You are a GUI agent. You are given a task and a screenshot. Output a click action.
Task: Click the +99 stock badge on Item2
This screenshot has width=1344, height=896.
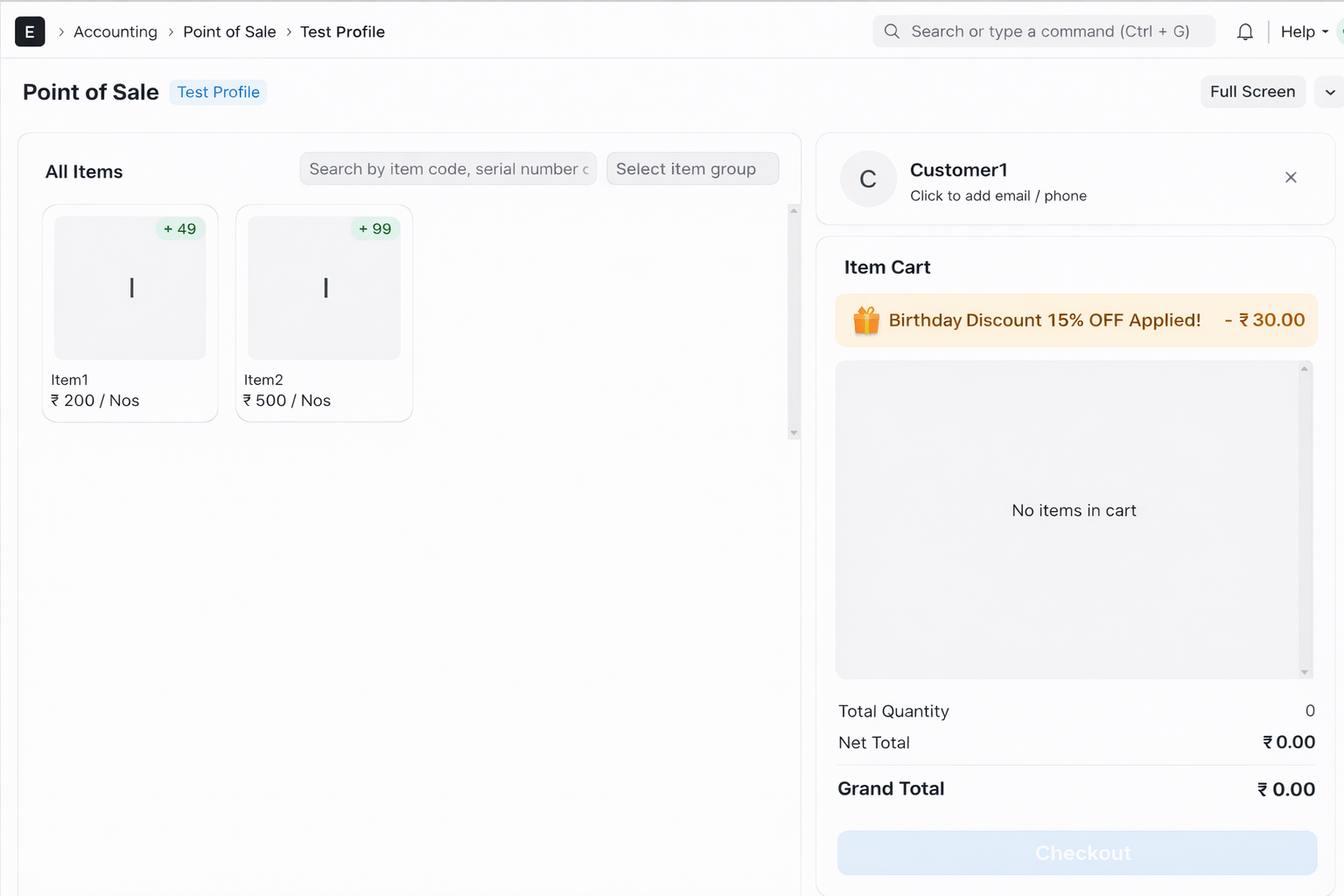[375, 228]
